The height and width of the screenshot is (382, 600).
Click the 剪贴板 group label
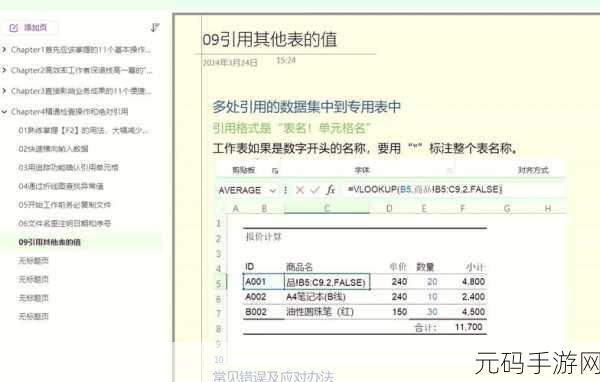243,170
